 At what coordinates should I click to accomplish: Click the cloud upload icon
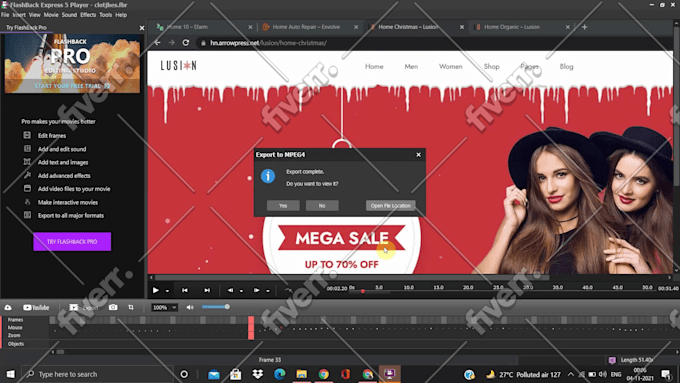(8, 307)
